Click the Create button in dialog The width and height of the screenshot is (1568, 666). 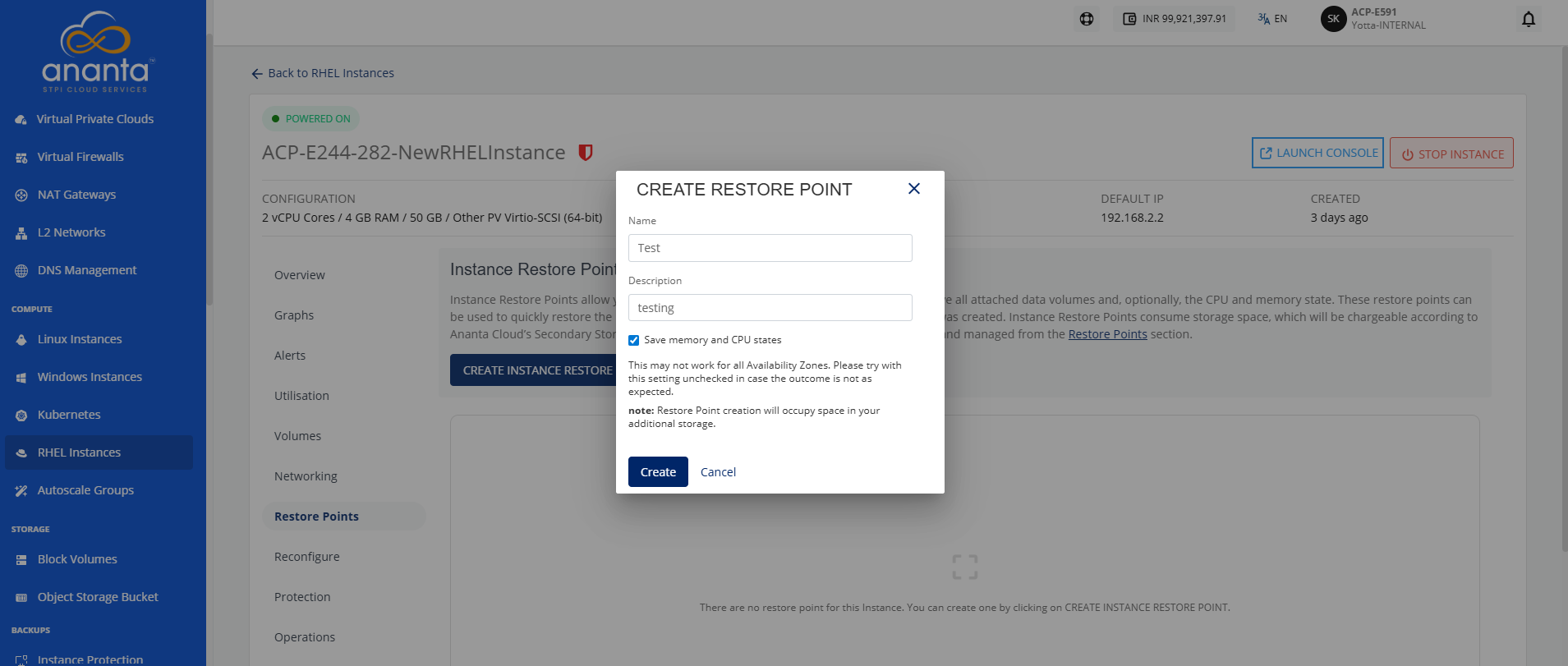[658, 472]
